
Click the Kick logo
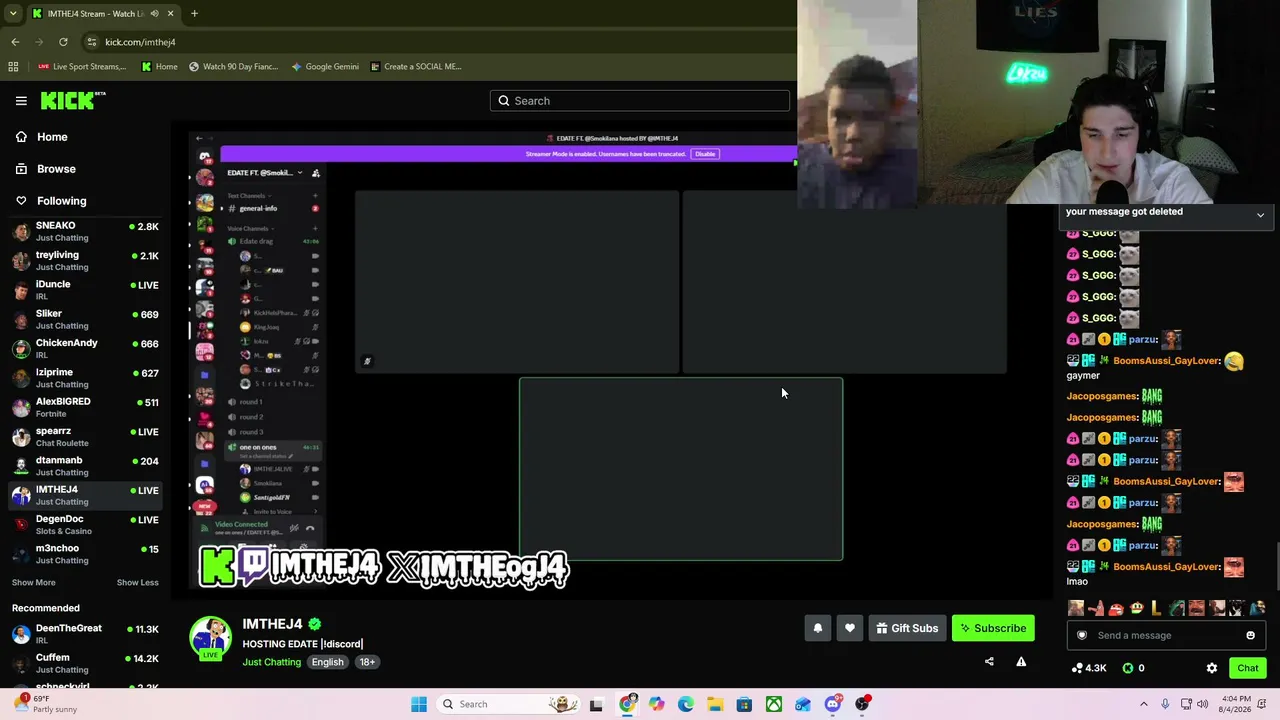pyautogui.click(x=73, y=100)
